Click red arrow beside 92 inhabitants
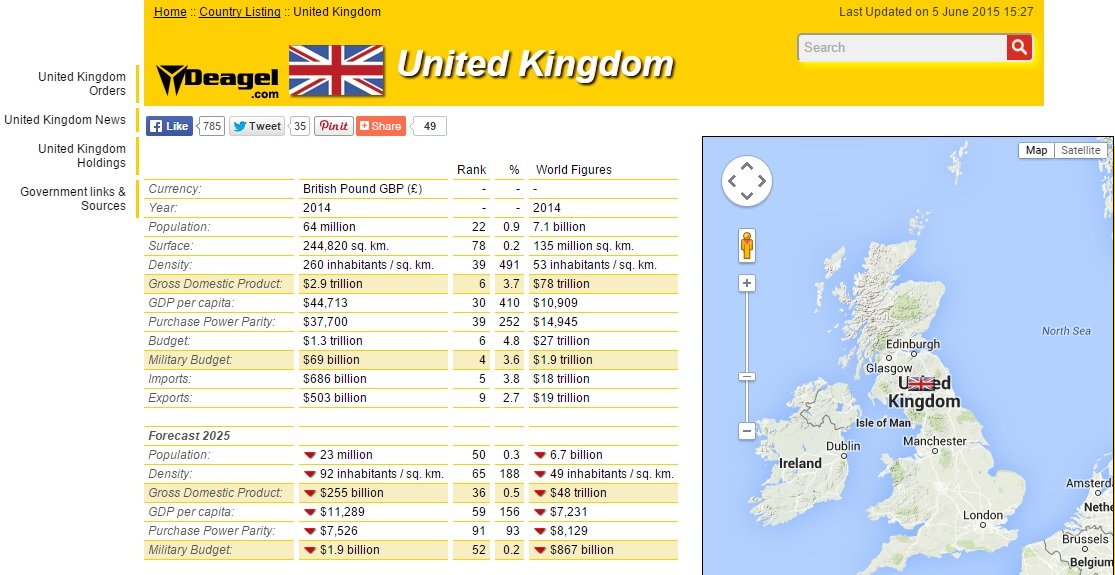Image resolution: width=1115 pixels, height=575 pixels. [309, 474]
